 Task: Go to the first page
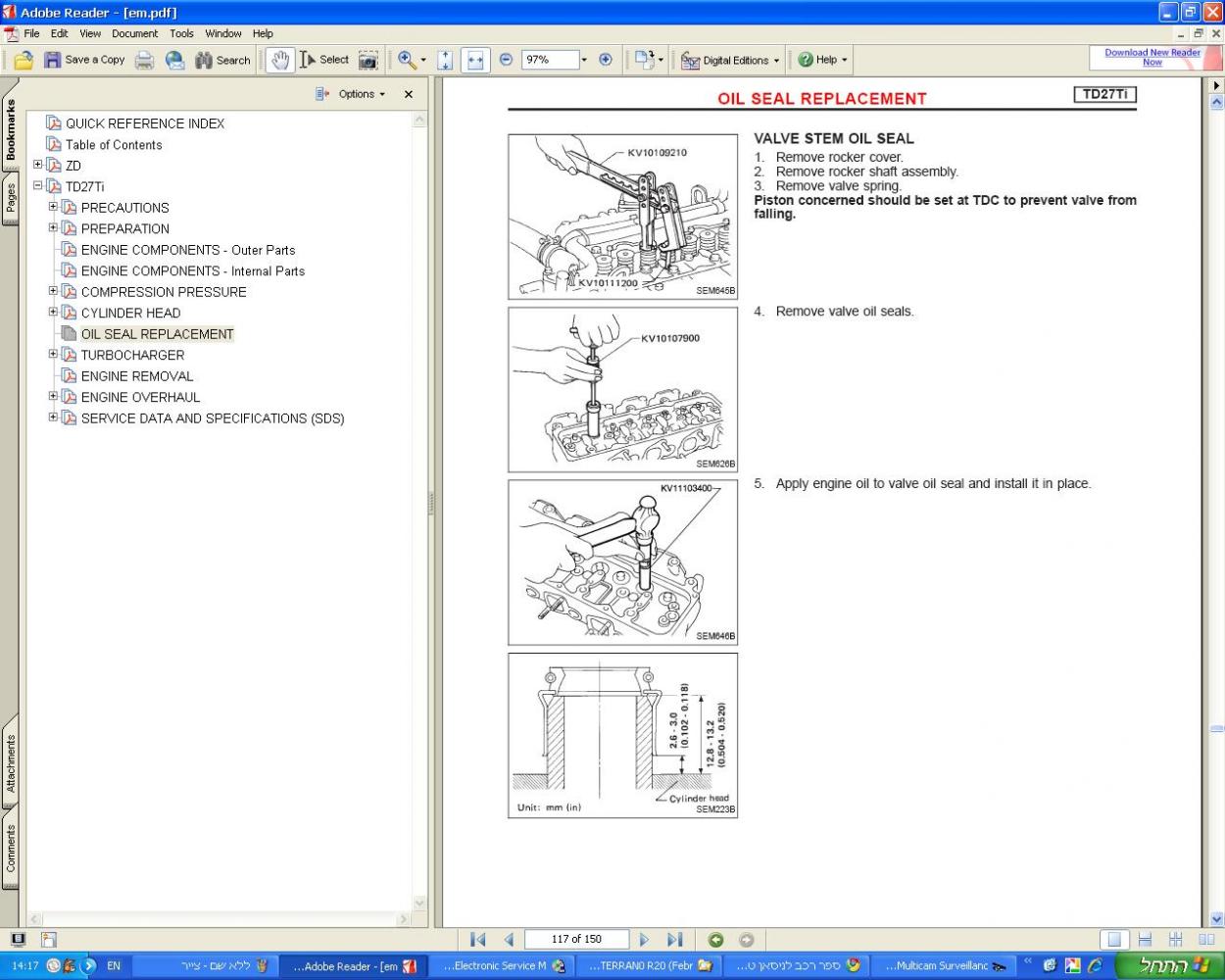click(477, 940)
